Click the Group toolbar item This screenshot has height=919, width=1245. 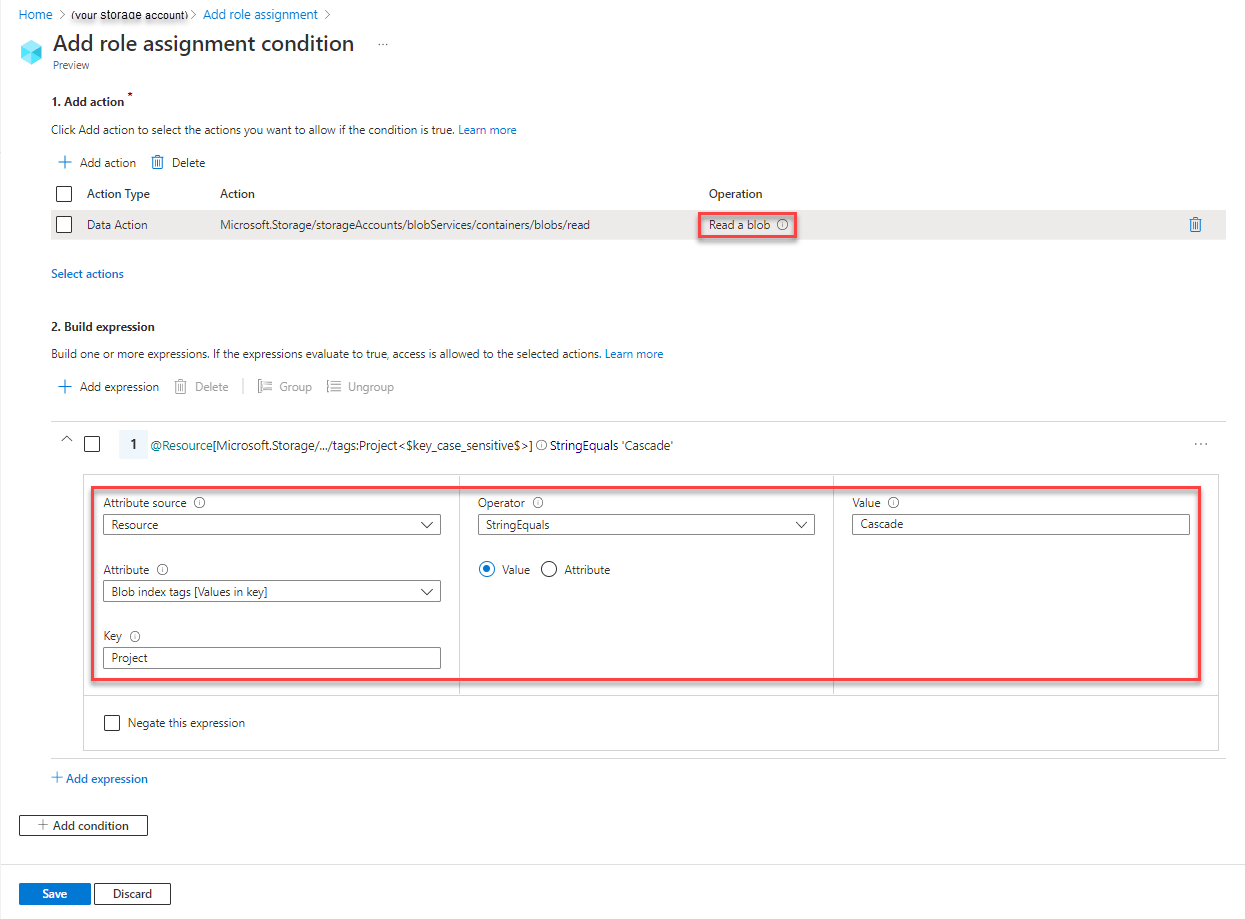click(285, 386)
